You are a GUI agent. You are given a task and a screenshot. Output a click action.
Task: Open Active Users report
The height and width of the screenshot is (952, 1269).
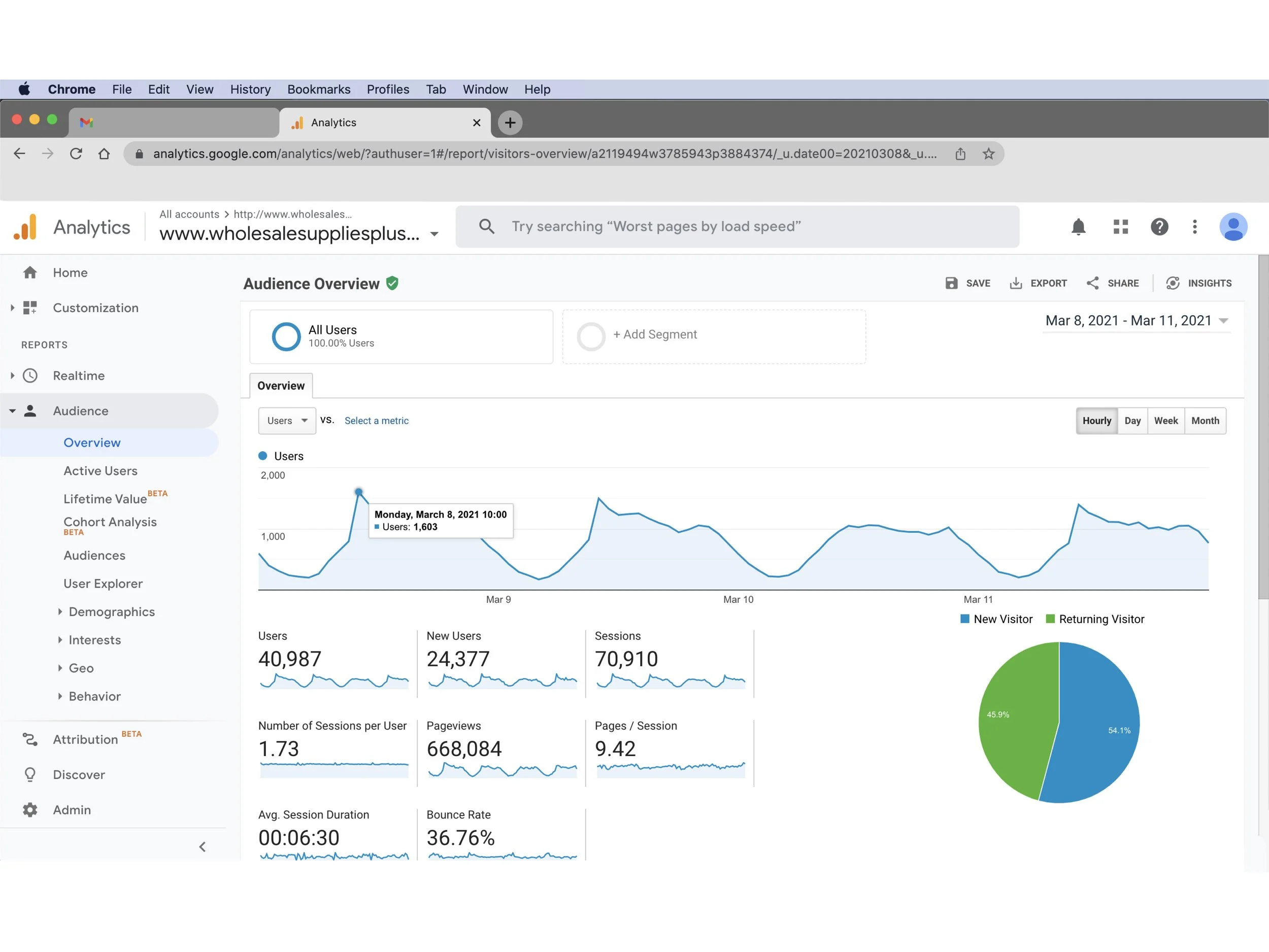point(101,471)
